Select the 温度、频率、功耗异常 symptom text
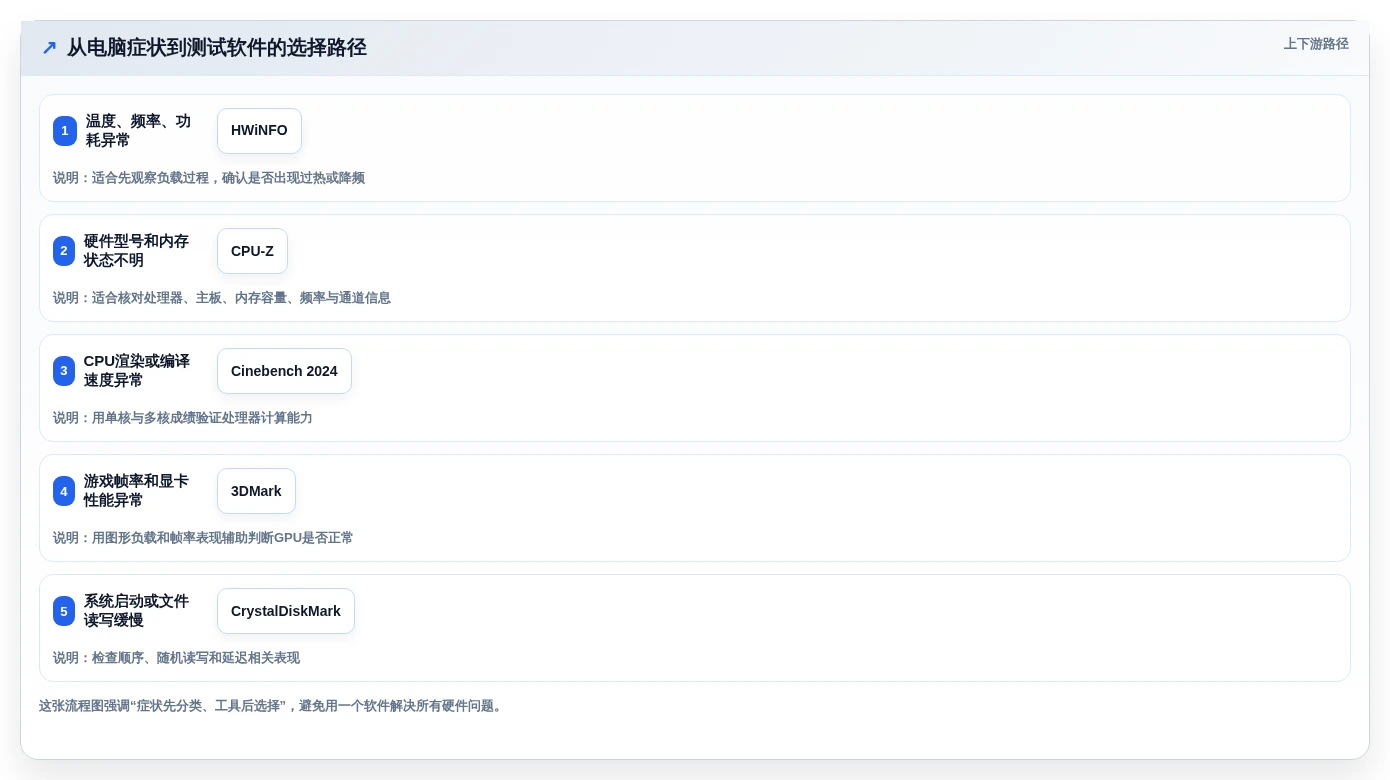 139,131
